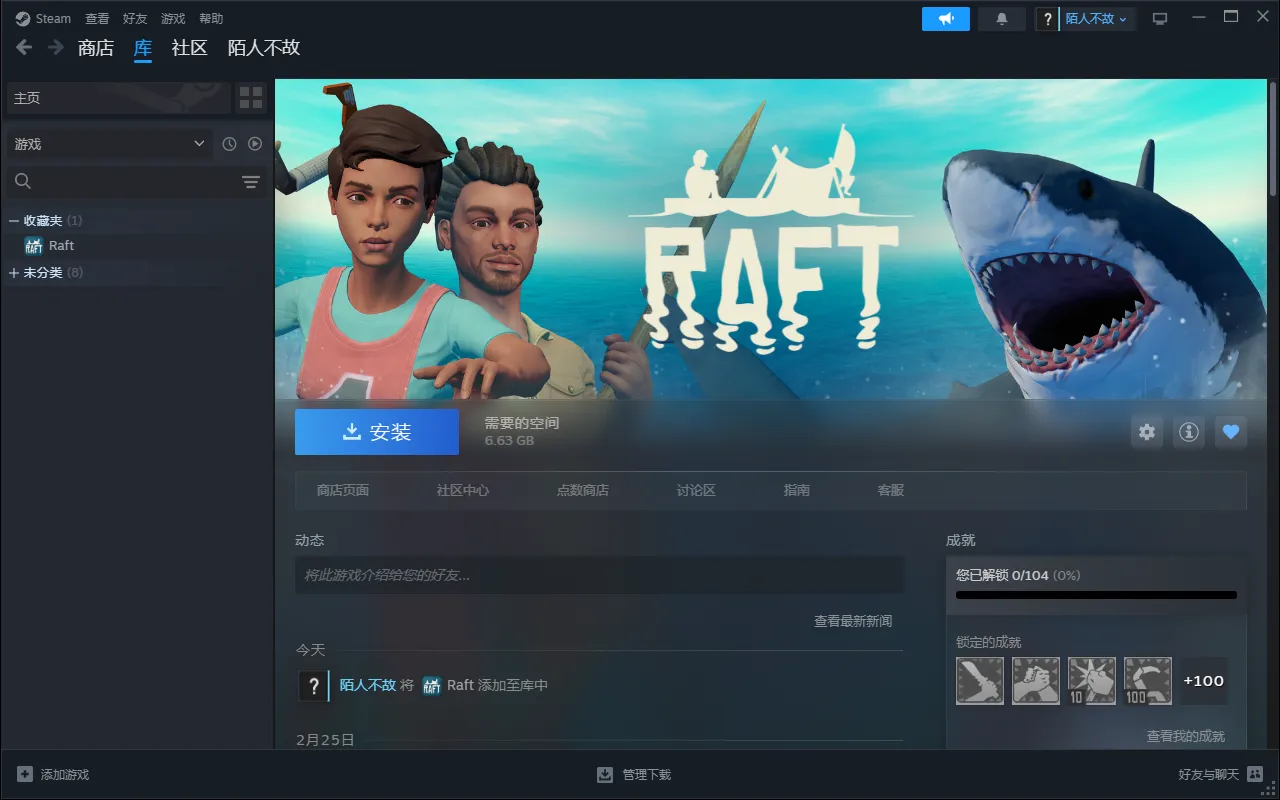Open the filter options icon in search bar

pos(250,181)
